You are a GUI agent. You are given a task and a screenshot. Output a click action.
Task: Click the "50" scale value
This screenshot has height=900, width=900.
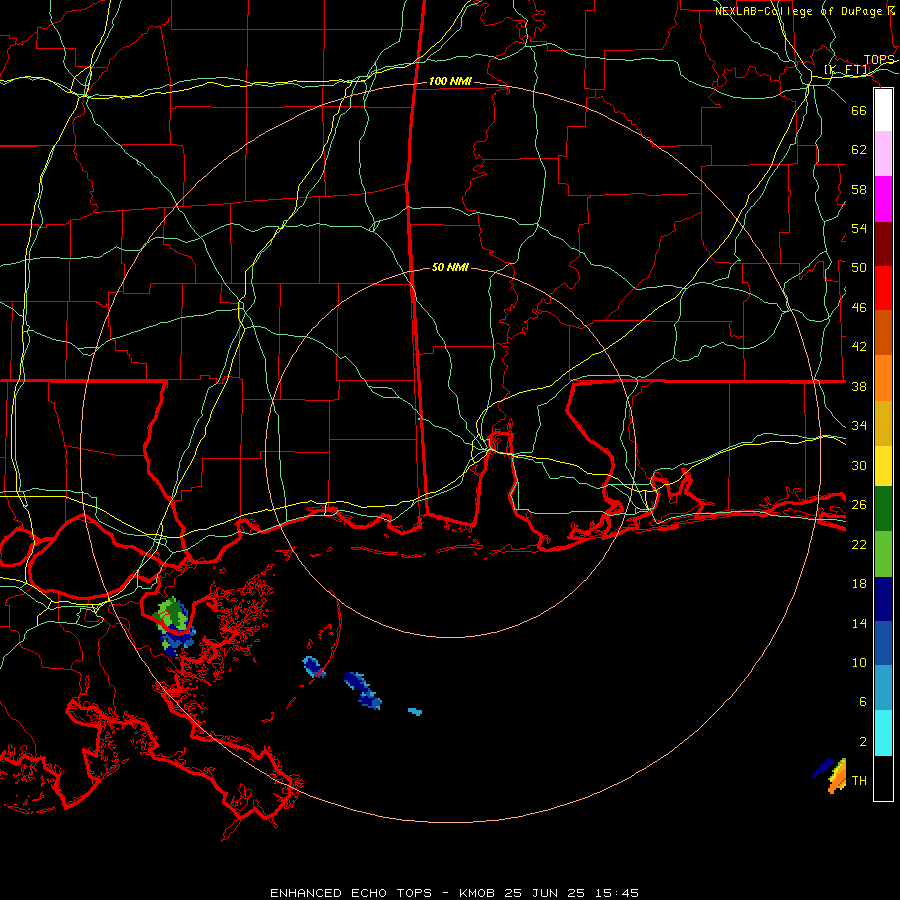tap(859, 268)
